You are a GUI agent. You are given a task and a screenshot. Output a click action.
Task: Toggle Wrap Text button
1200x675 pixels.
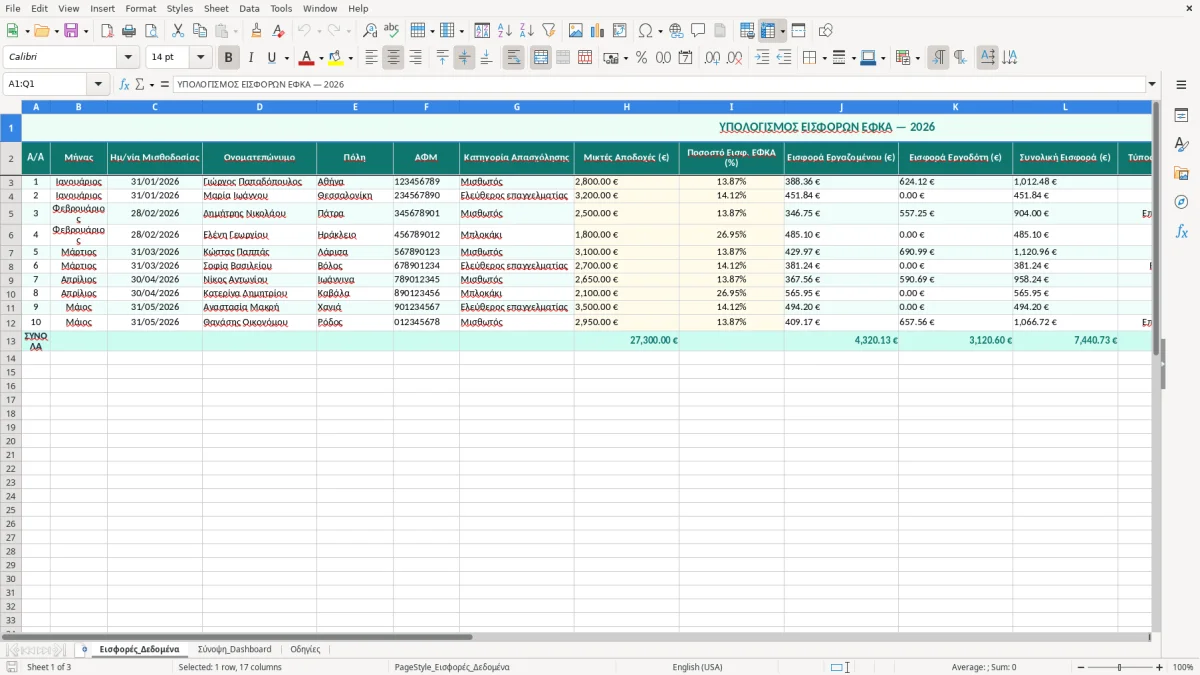(x=513, y=58)
